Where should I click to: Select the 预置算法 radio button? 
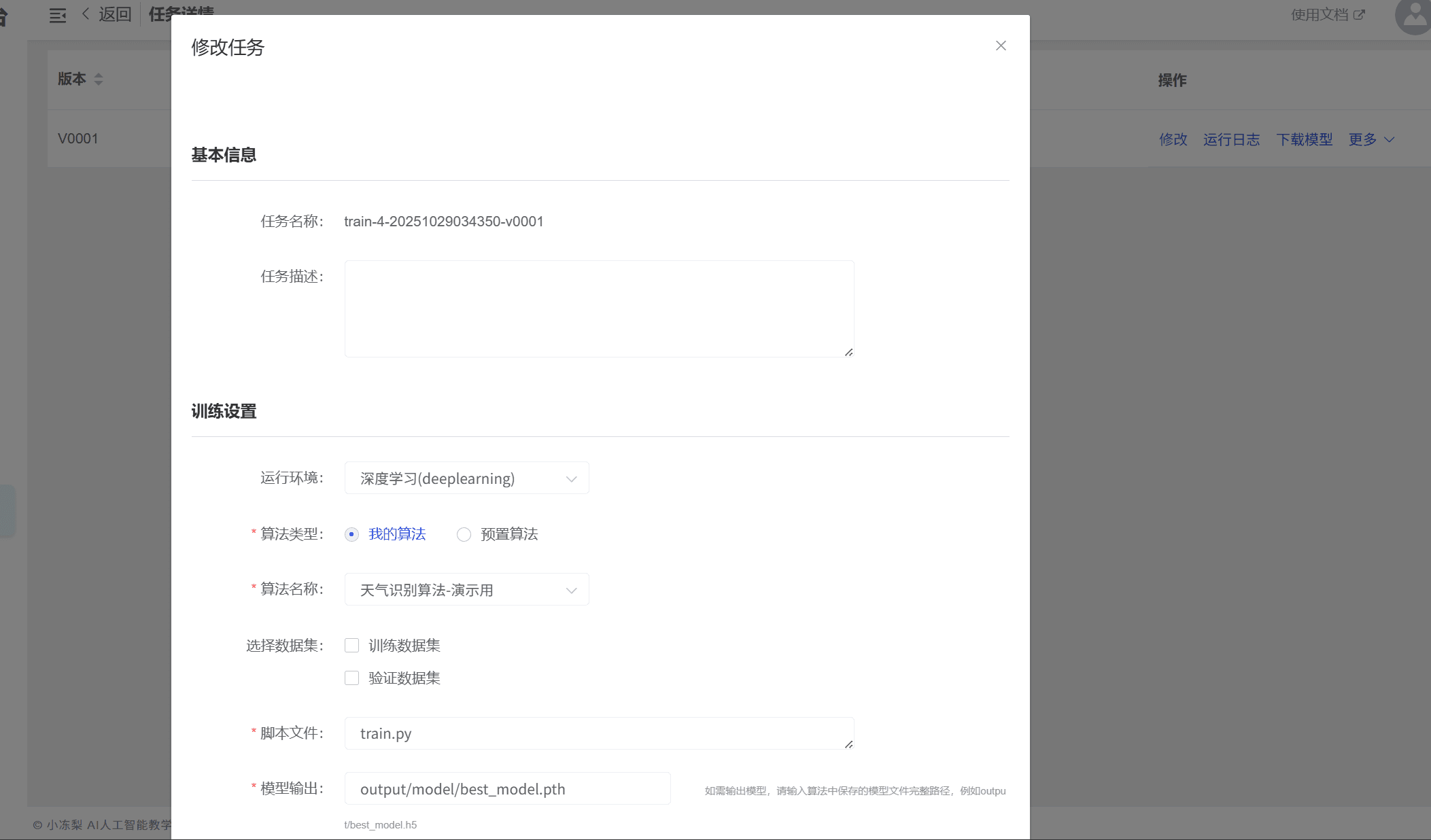pyautogui.click(x=464, y=535)
